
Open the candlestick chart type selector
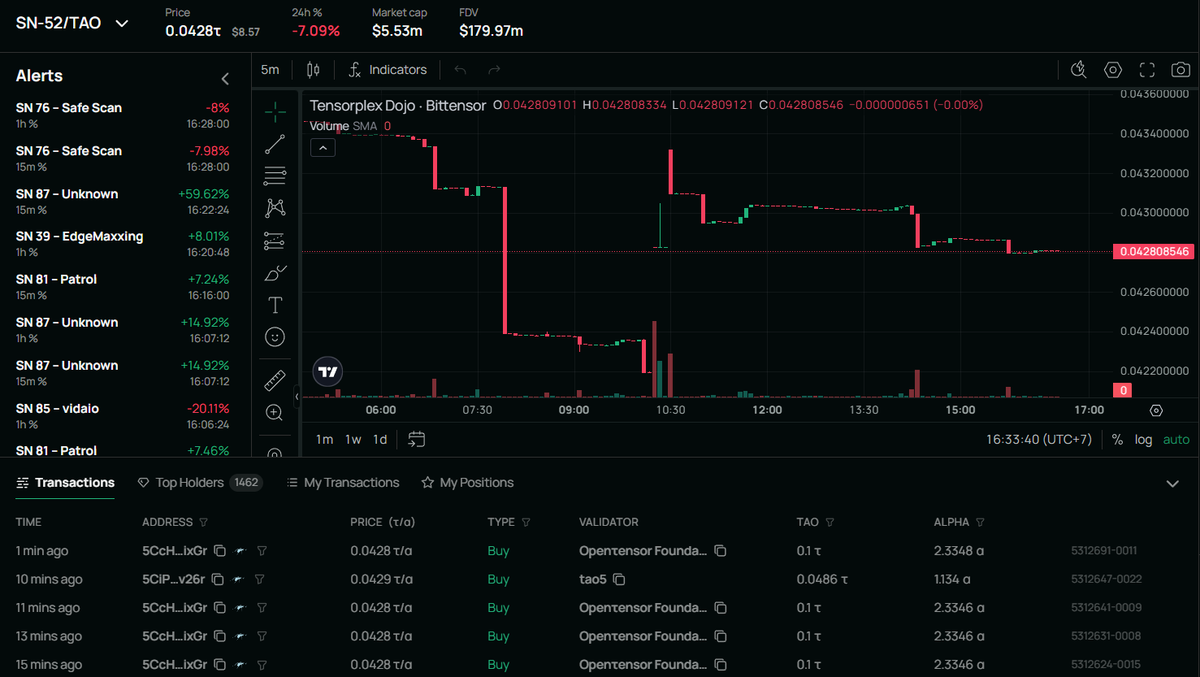pyautogui.click(x=313, y=70)
